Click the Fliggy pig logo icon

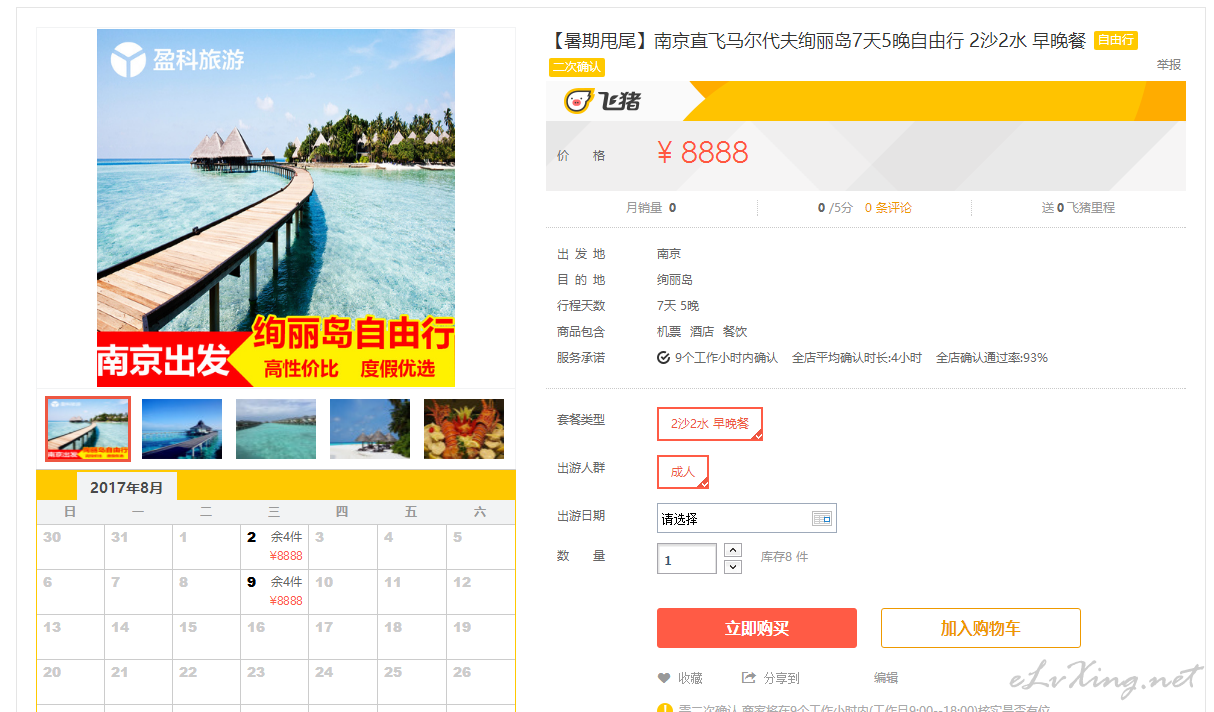(x=578, y=100)
